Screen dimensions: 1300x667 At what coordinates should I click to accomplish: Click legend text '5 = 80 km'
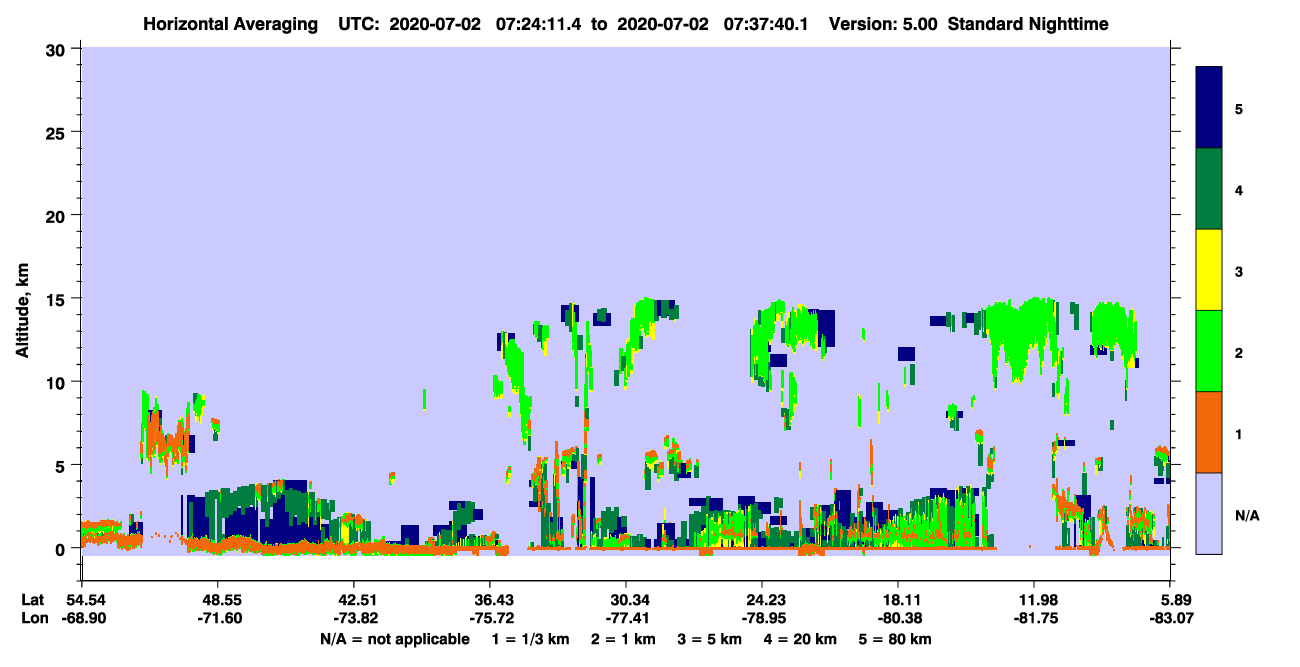click(x=895, y=639)
